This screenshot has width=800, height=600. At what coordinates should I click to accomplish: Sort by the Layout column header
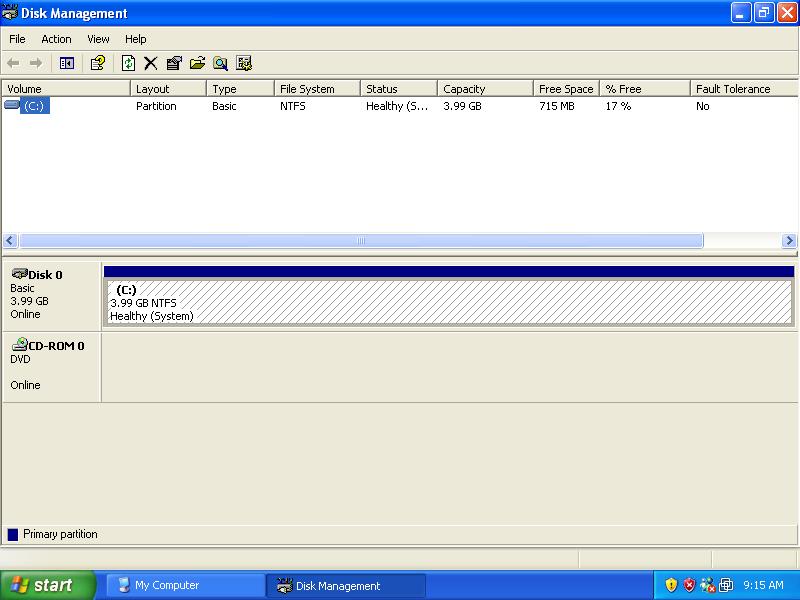pos(168,89)
